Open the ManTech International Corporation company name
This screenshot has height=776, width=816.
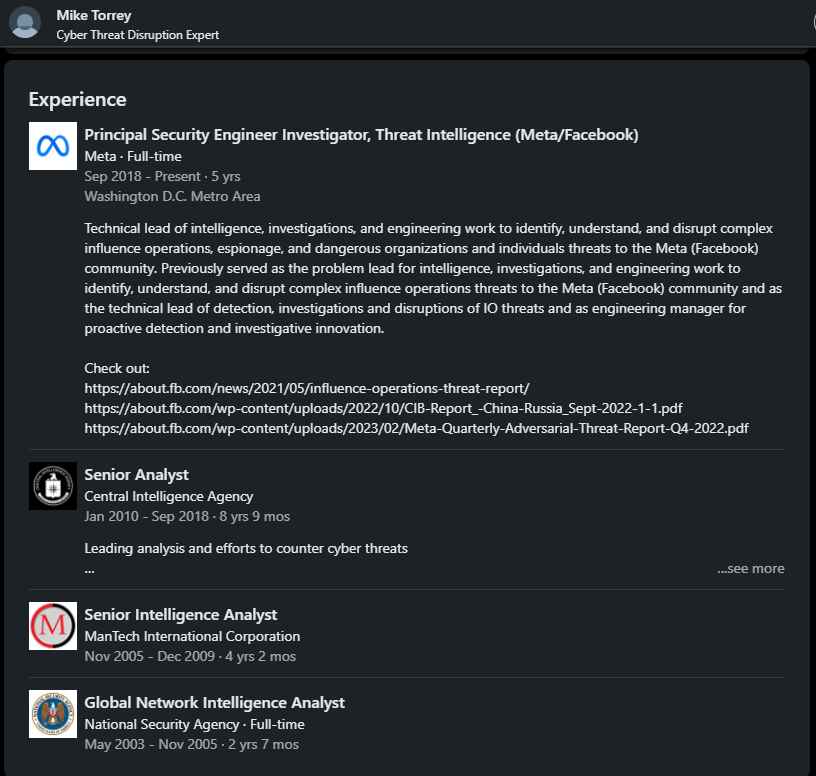[192, 636]
